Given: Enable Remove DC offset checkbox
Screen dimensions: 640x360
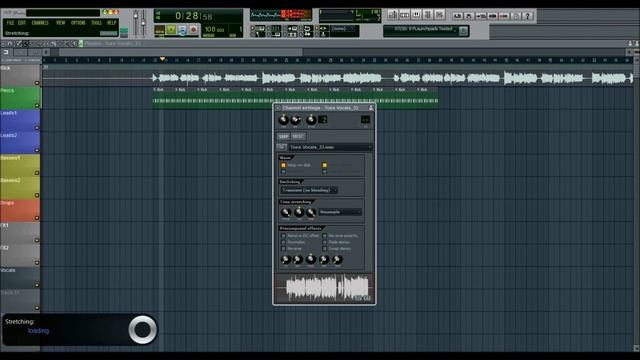Looking at the screenshot, I should coord(283,236).
